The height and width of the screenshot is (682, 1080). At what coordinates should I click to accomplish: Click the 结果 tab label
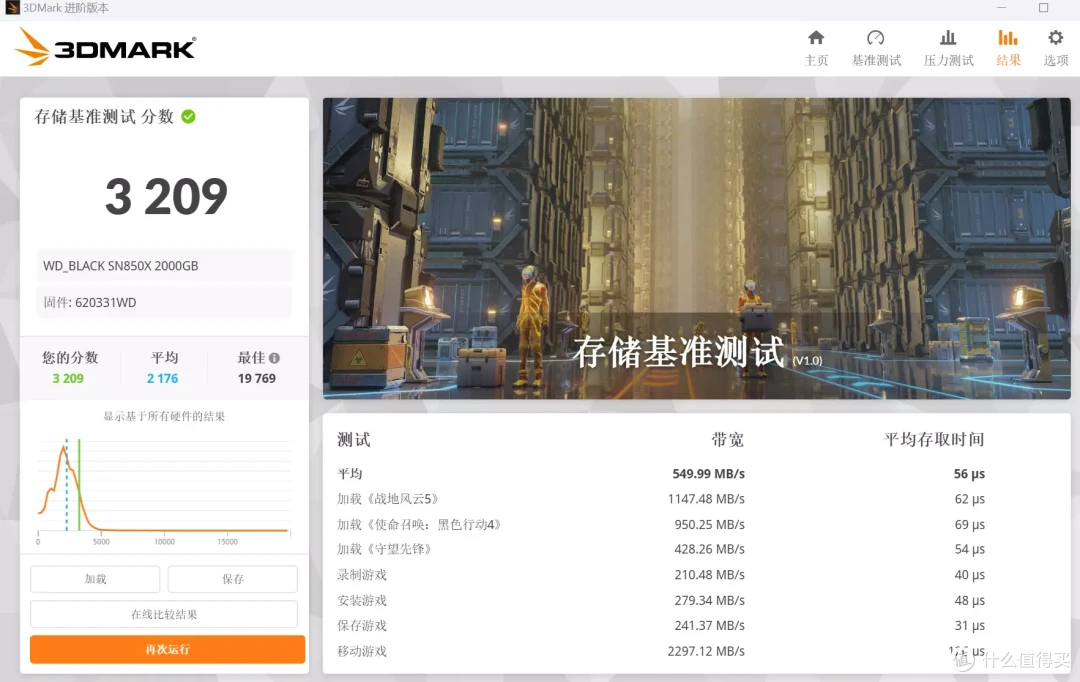(1008, 61)
